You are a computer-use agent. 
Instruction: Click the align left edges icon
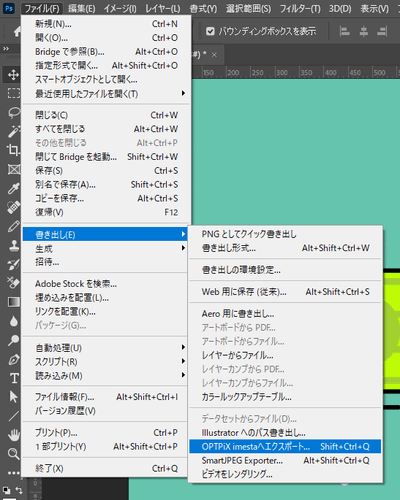click(344, 32)
